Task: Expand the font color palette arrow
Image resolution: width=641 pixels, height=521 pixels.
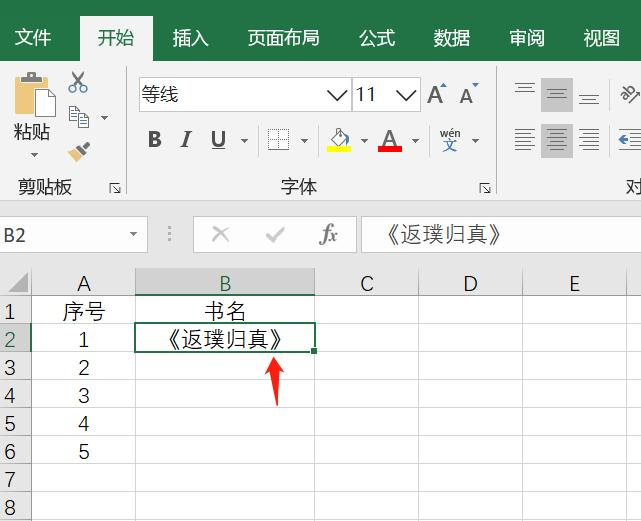Action: [x=416, y=141]
